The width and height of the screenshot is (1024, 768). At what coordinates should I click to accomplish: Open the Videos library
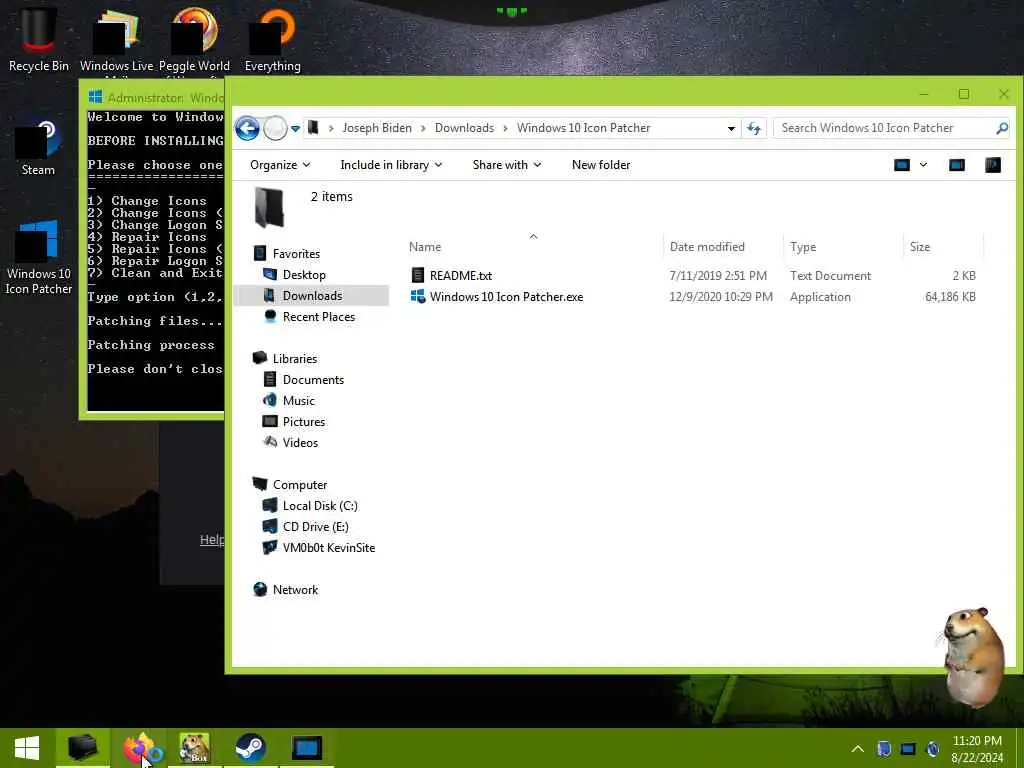click(x=300, y=442)
